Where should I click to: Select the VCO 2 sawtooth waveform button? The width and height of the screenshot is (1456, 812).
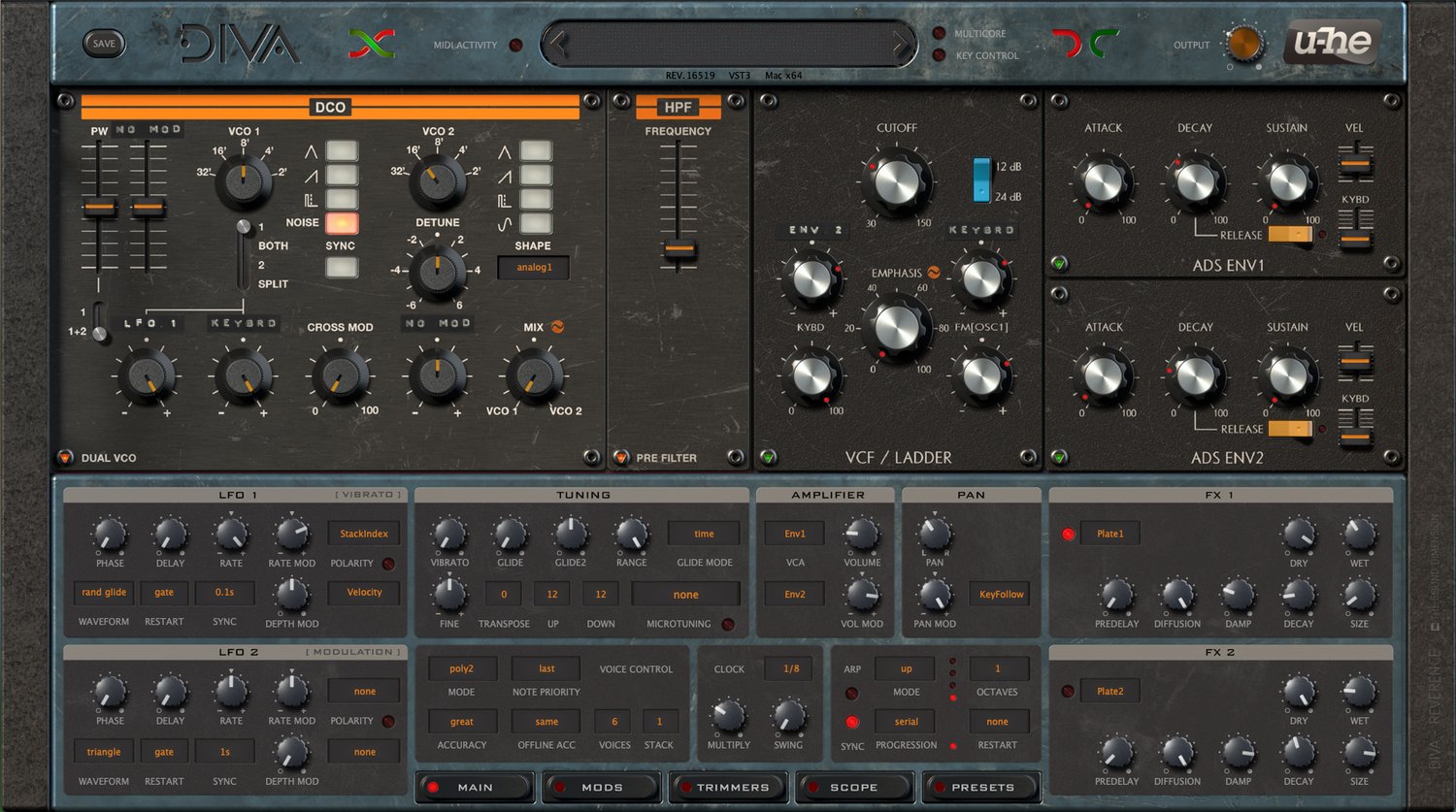point(536,175)
